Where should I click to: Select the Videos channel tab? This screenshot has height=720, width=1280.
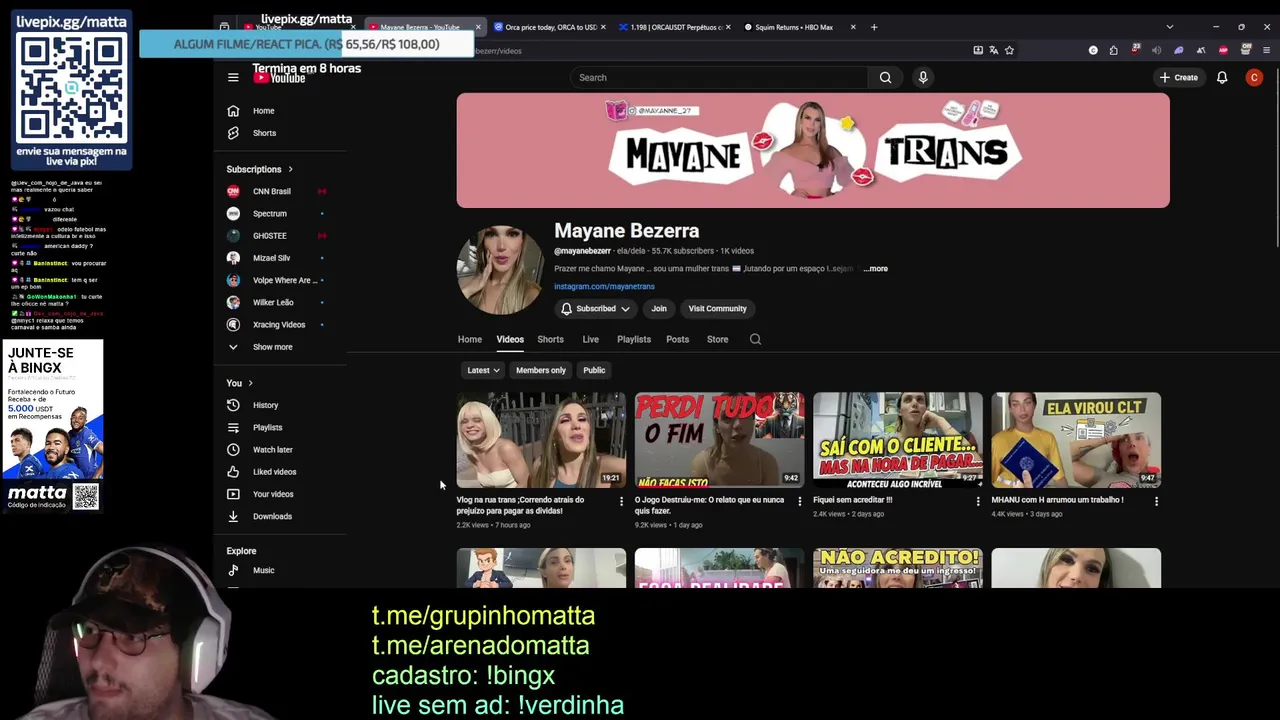pyautogui.click(x=510, y=339)
